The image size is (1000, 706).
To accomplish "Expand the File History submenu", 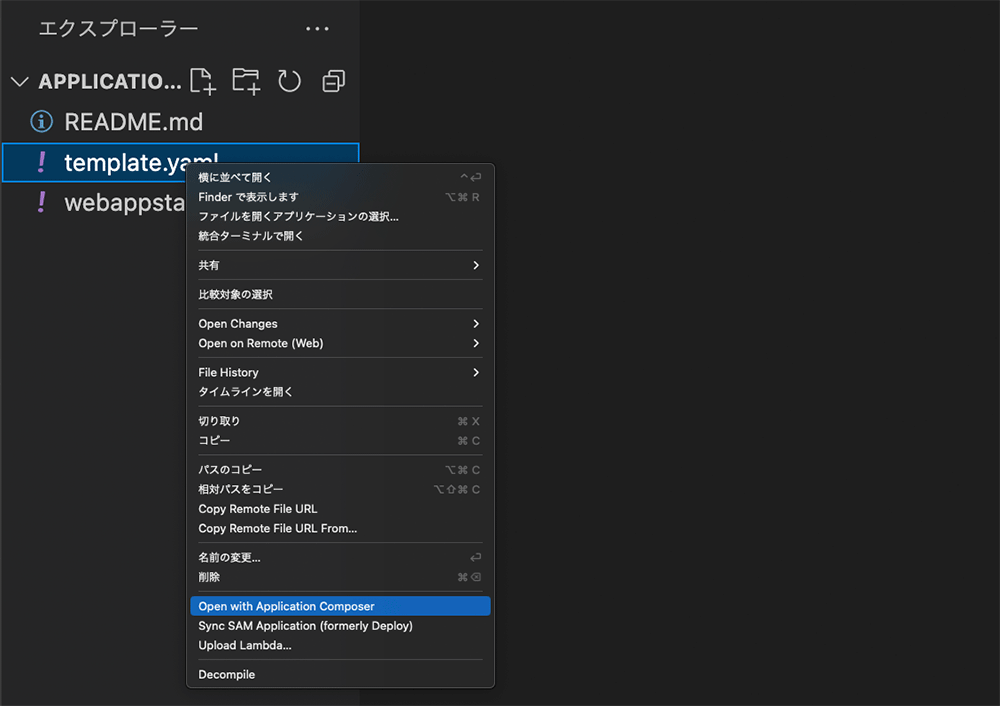I will [340, 372].
